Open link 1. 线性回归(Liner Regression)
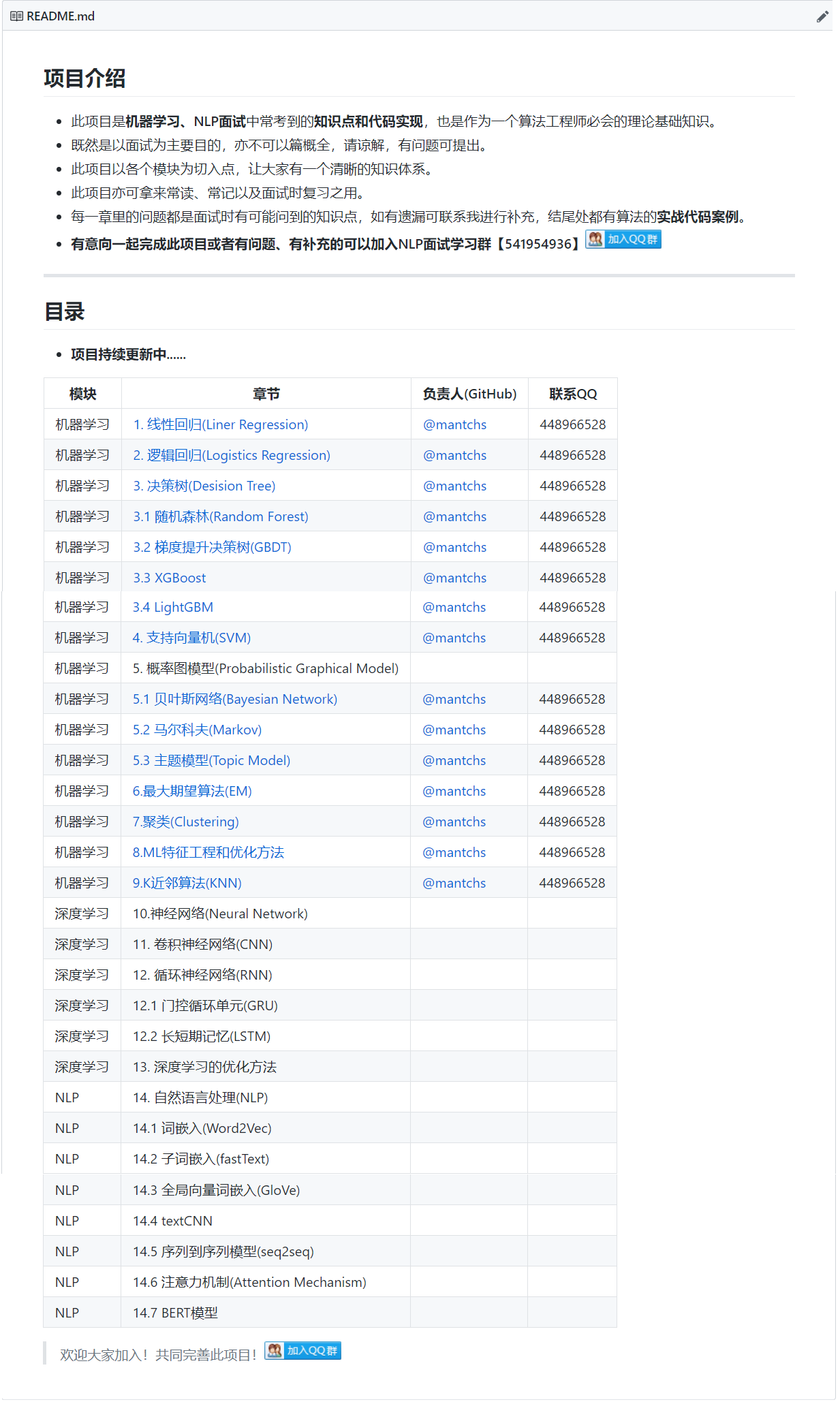Screen dimensions: 840x1402 click(221, 424)
